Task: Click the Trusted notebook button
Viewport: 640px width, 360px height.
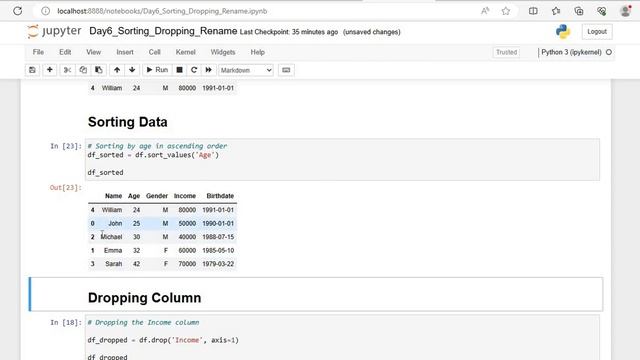Action: [x=506, y=52]
